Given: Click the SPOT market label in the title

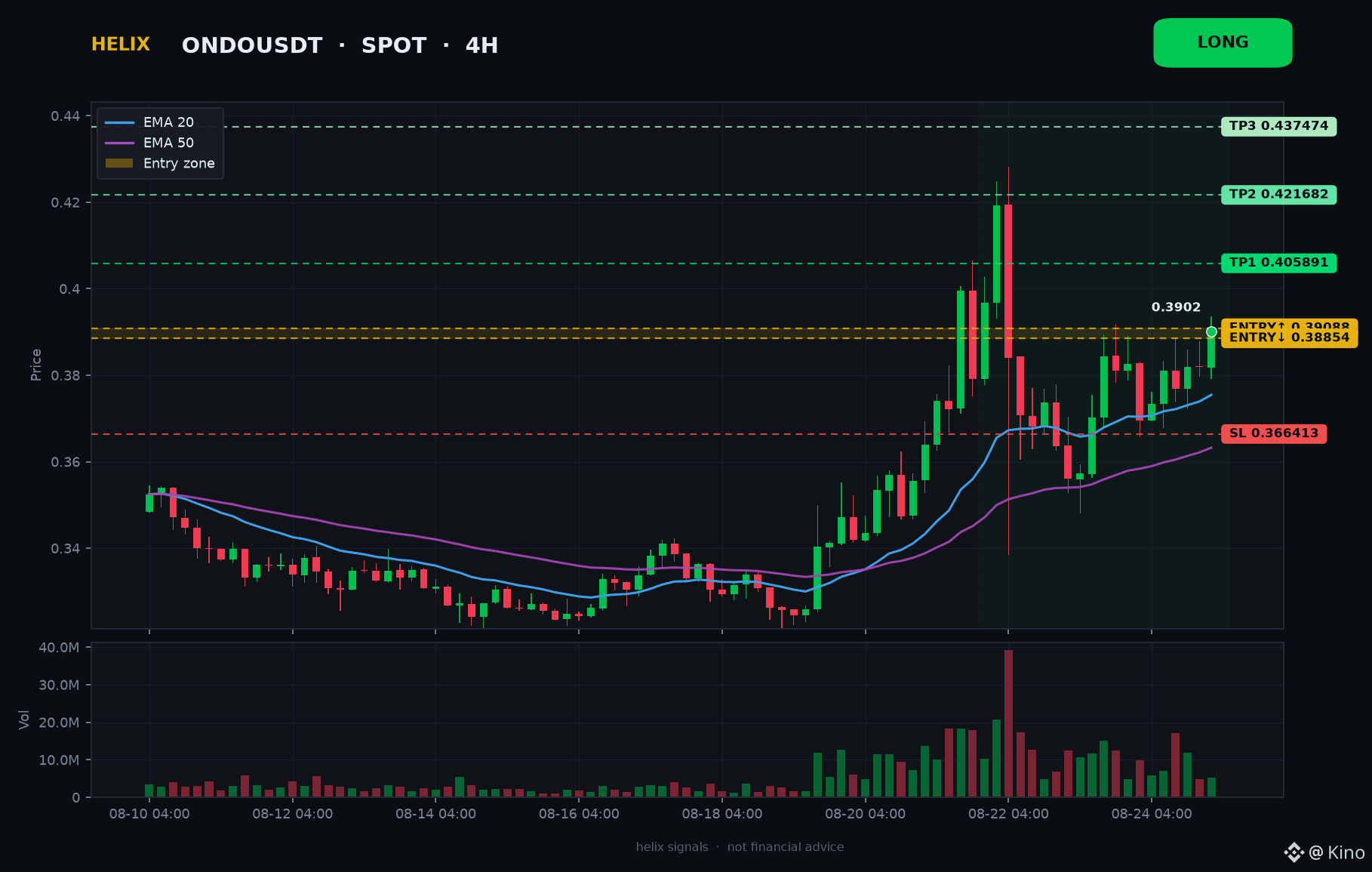Looking at the screenshot, I should (394, 45).
